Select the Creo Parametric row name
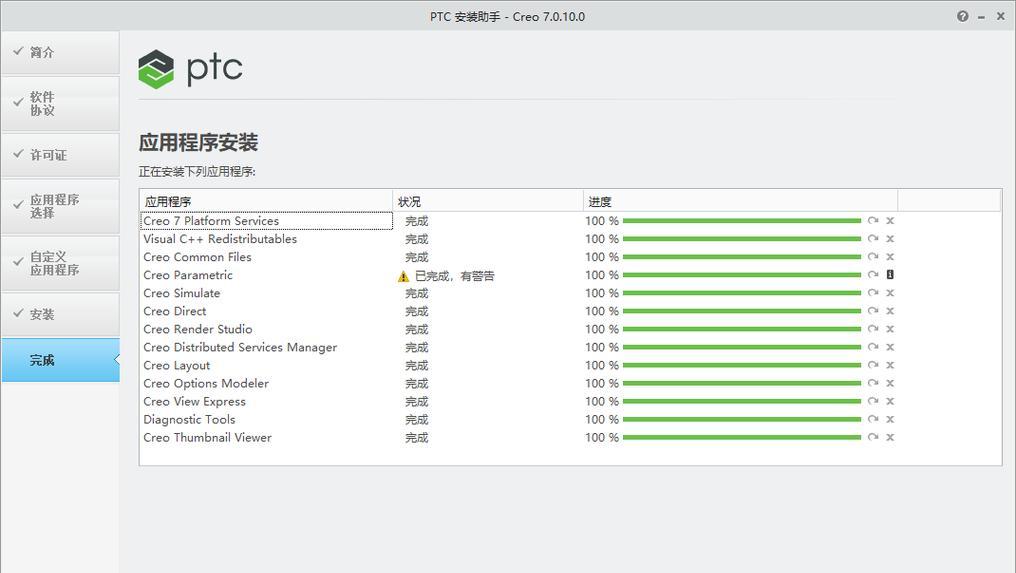The image size is (1016, 573). (x=188, y=275)
